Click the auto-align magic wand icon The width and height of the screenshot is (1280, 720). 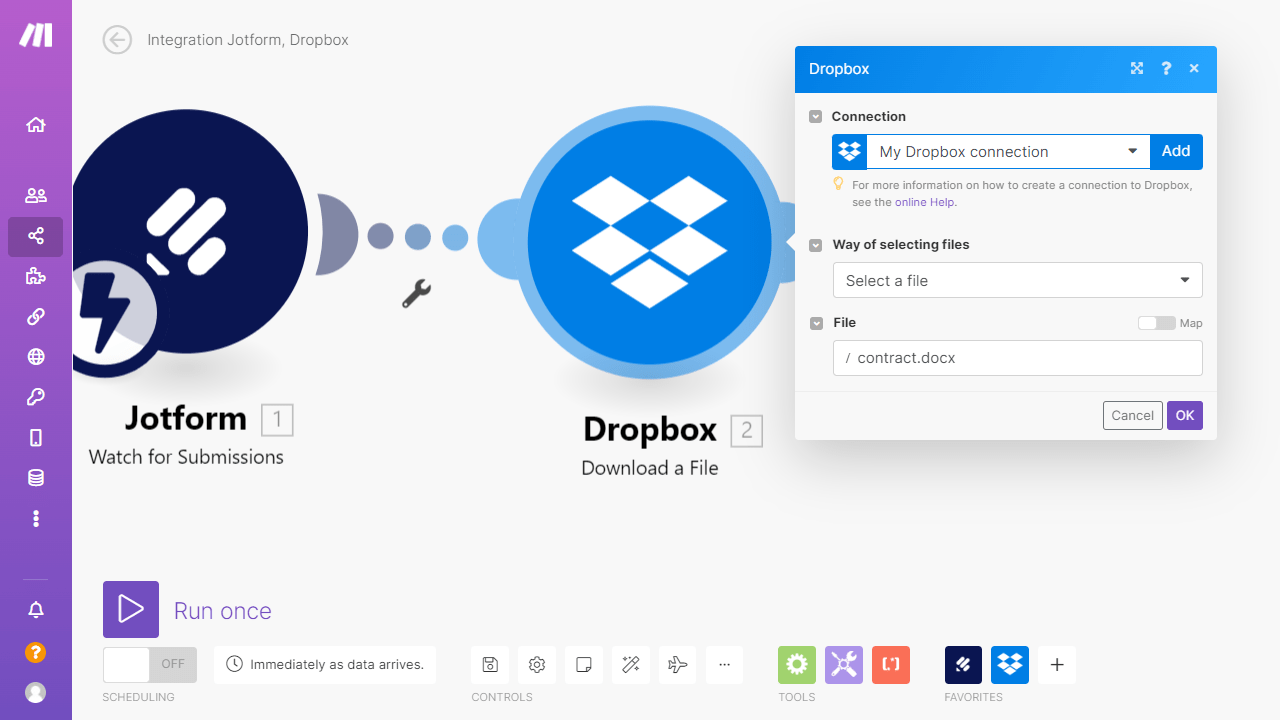[x=631, y=664]
